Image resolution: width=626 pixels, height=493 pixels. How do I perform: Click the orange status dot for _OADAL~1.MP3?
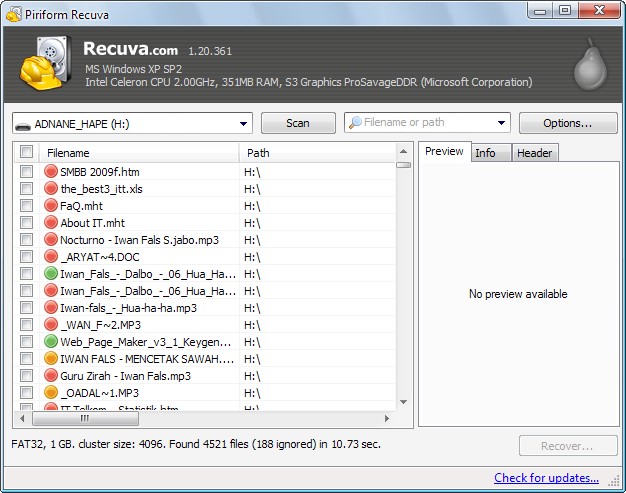click(51, 392)
